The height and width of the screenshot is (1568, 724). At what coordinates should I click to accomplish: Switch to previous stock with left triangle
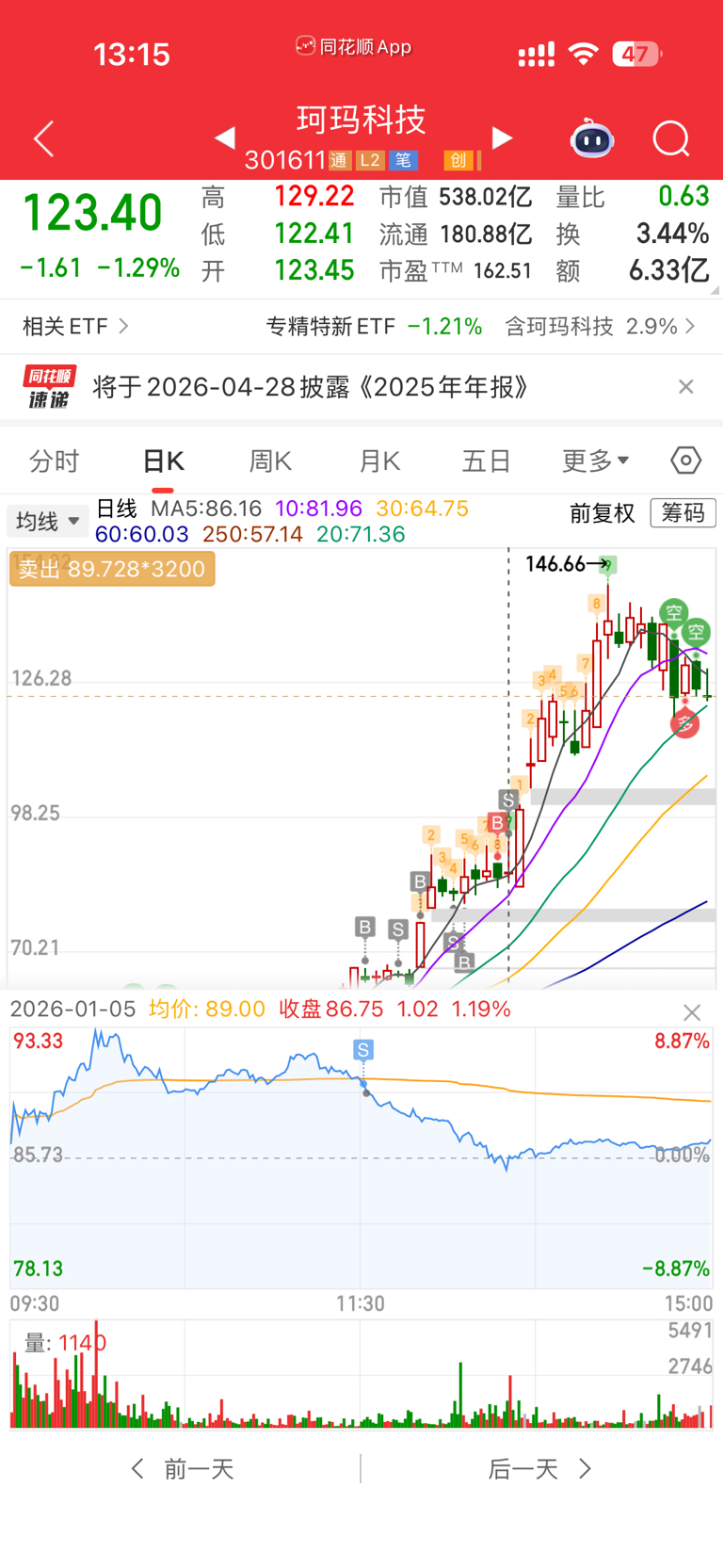(x=224, y=138)
